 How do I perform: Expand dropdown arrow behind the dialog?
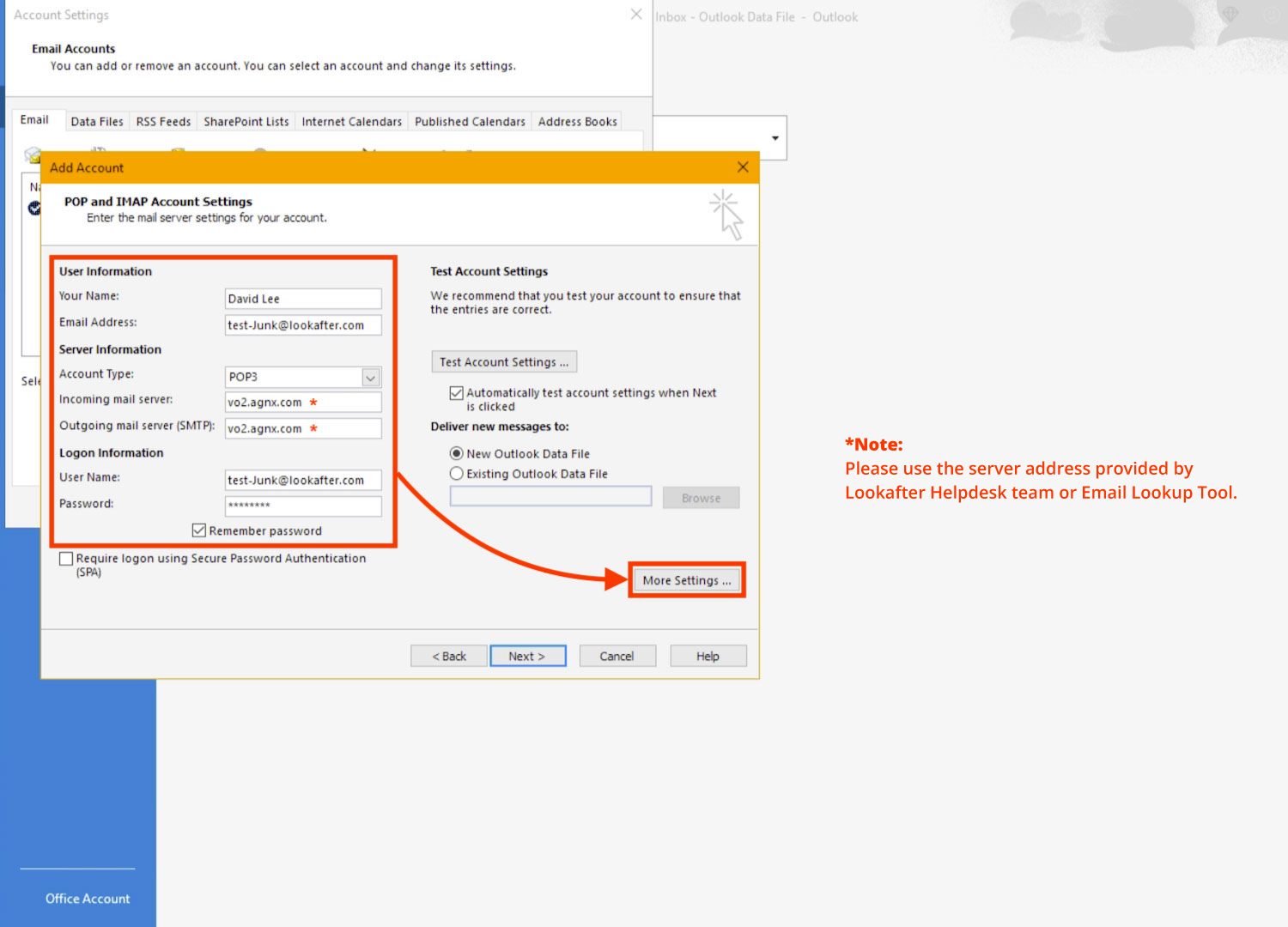(x=775, y=138)
